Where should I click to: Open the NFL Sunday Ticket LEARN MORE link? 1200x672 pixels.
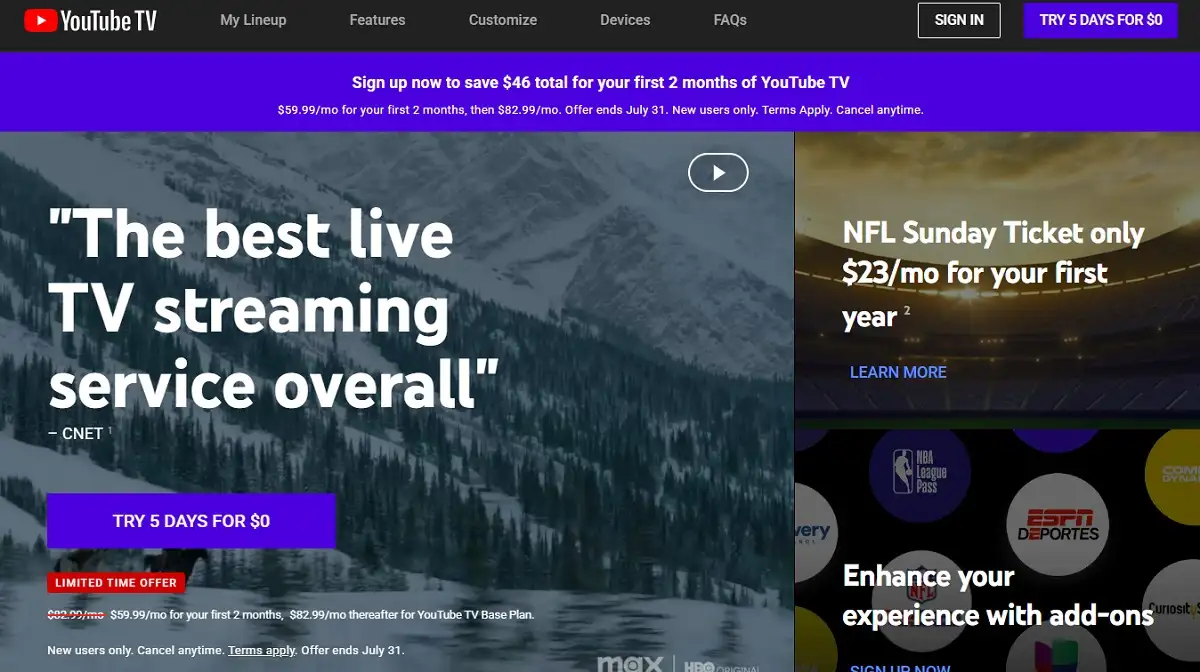898,372
